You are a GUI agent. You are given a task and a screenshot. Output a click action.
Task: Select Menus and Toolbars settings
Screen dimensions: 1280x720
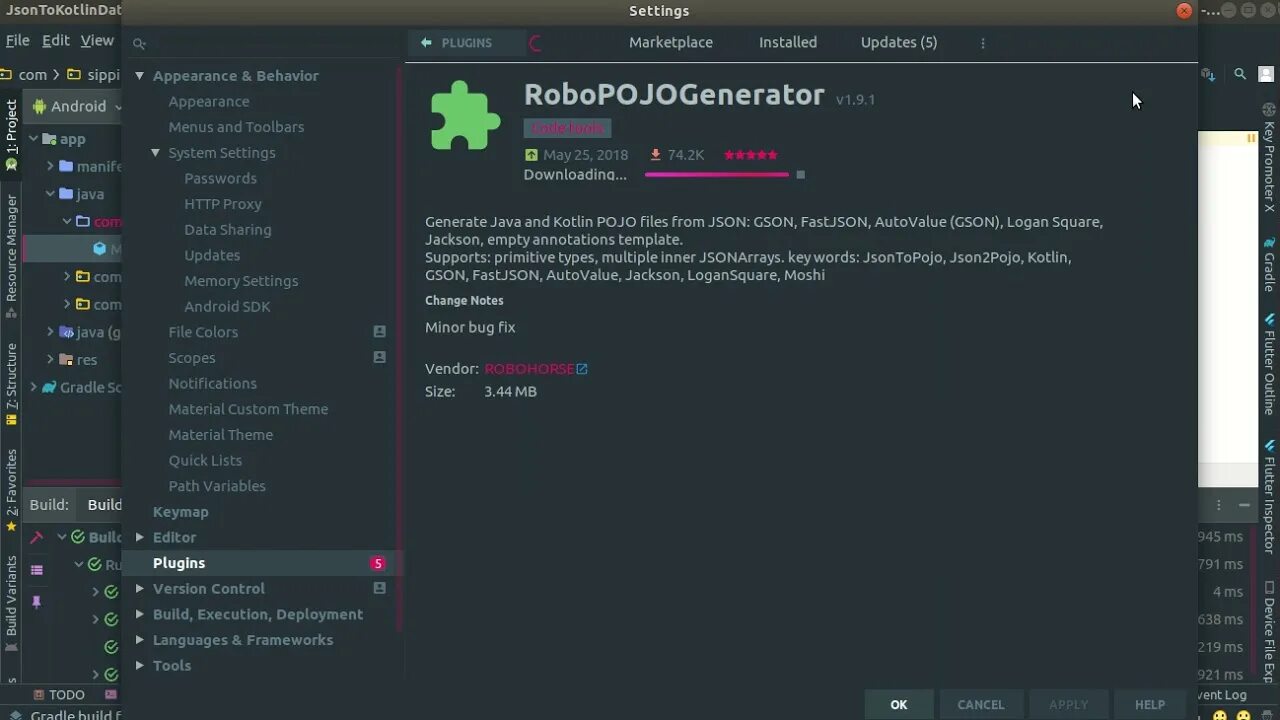click(x=236, y=127)
